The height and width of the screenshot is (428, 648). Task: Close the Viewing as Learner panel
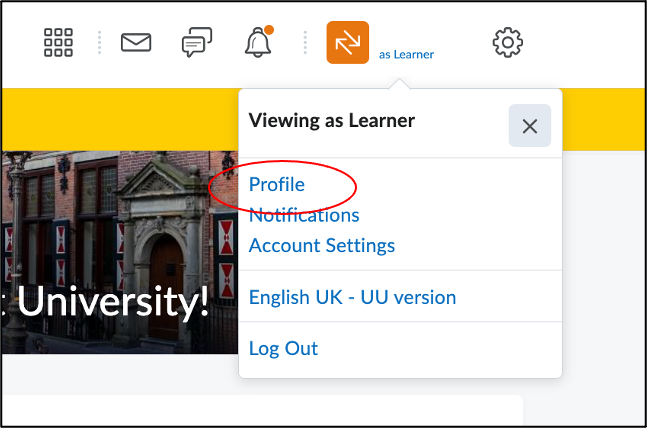tap(529, 126)
